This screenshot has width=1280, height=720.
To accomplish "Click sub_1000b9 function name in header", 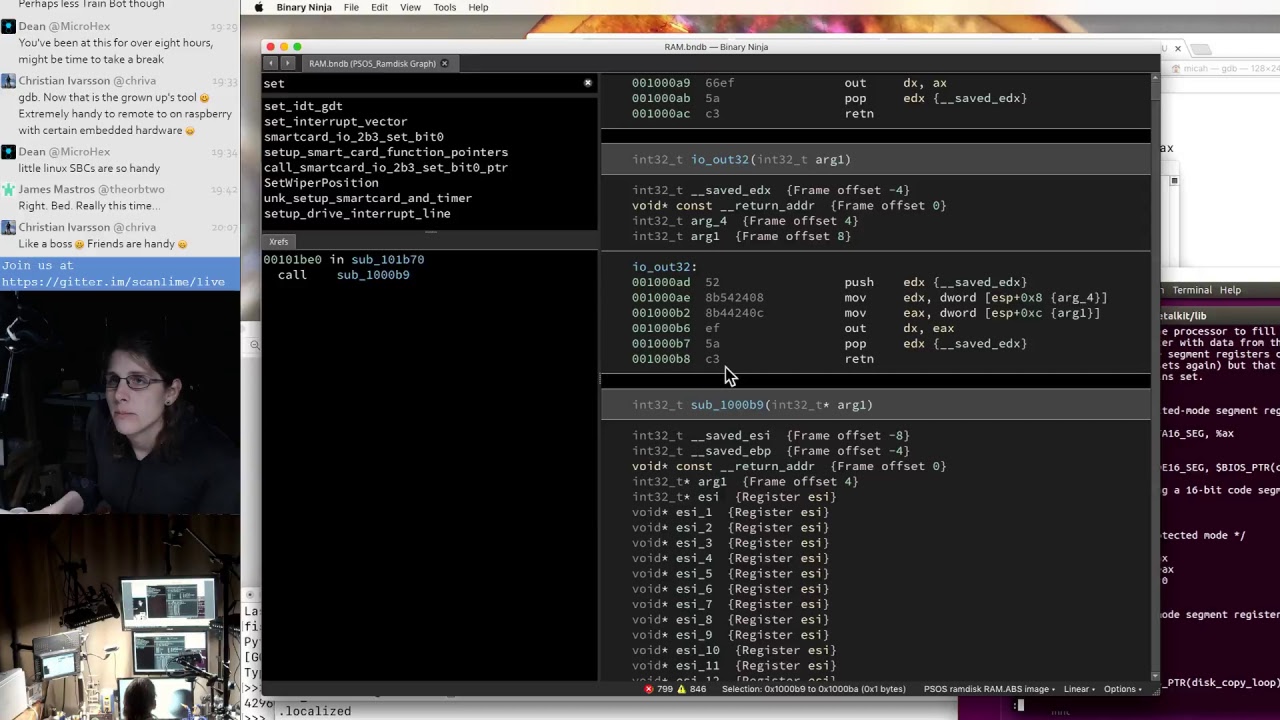I will 727,405.
